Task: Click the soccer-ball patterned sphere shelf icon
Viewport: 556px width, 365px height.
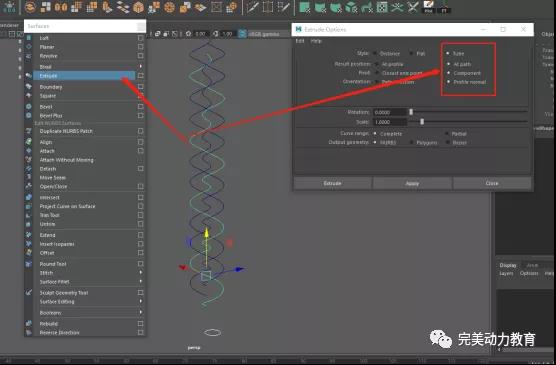Action: click(169, 7)
